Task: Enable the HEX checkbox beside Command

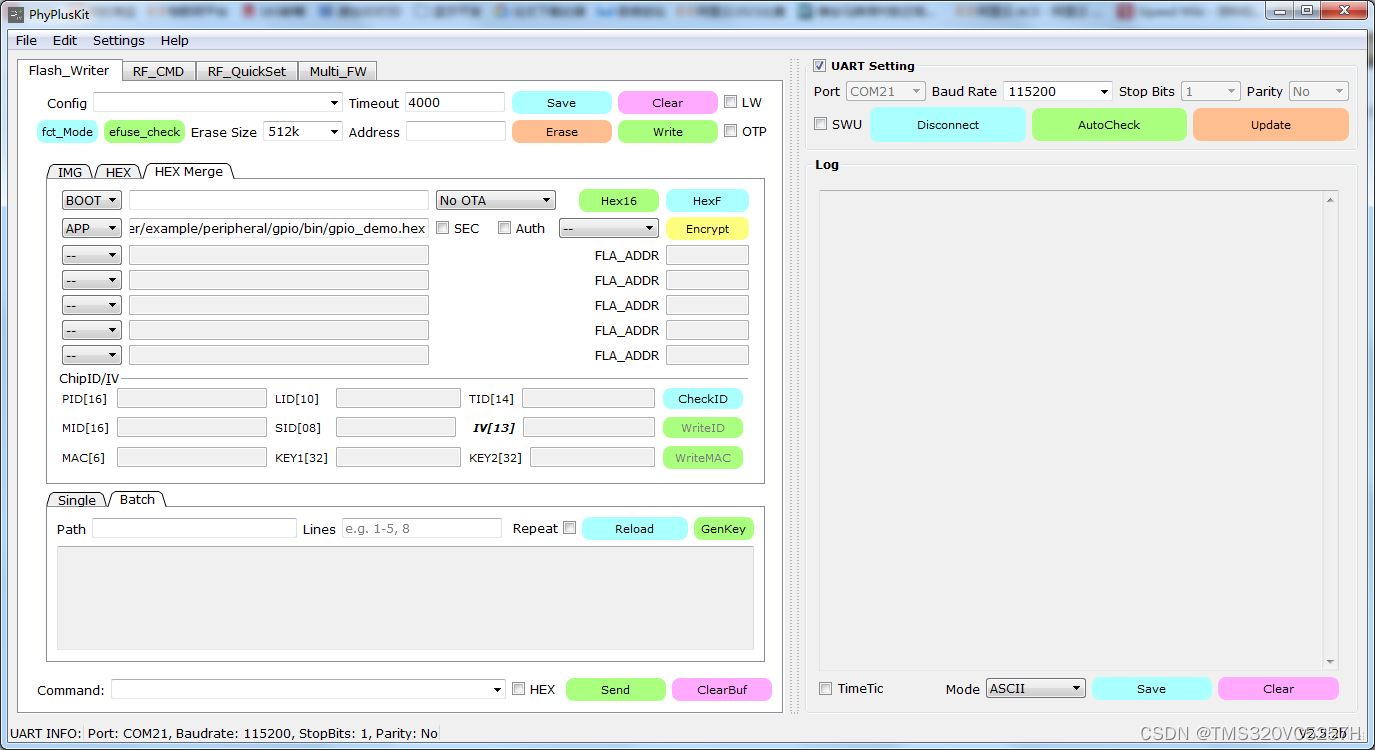Action: pyautogui.click(x=518, y=689)
